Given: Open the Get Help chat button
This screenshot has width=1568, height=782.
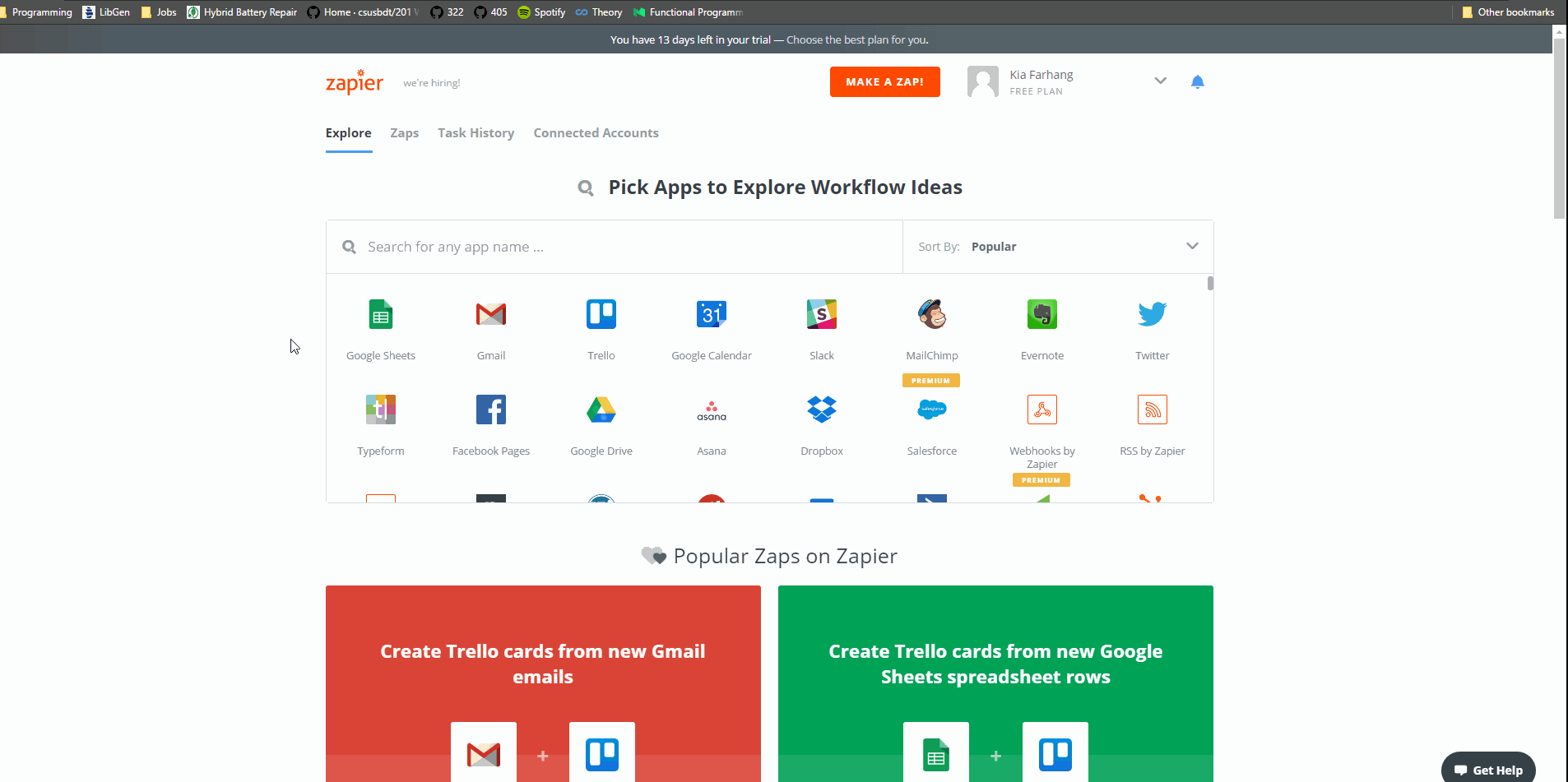Looking at the screenshot, I should [x=1488, y=770].
